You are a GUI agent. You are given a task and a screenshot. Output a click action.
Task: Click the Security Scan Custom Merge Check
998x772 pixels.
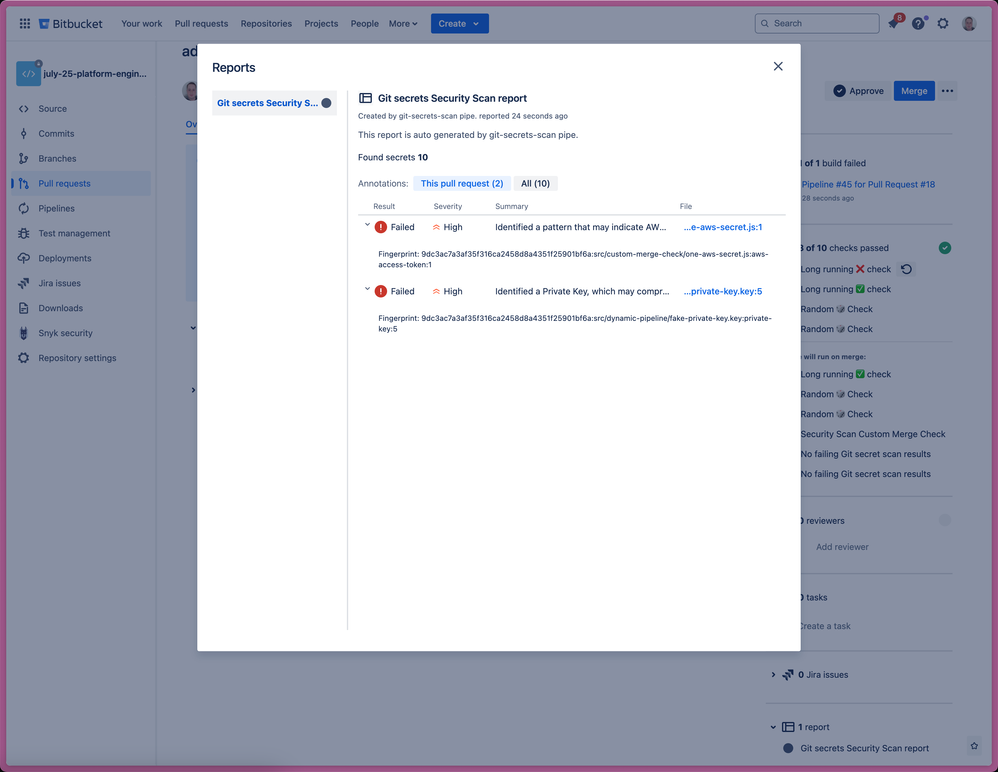(x=873, y=434)
